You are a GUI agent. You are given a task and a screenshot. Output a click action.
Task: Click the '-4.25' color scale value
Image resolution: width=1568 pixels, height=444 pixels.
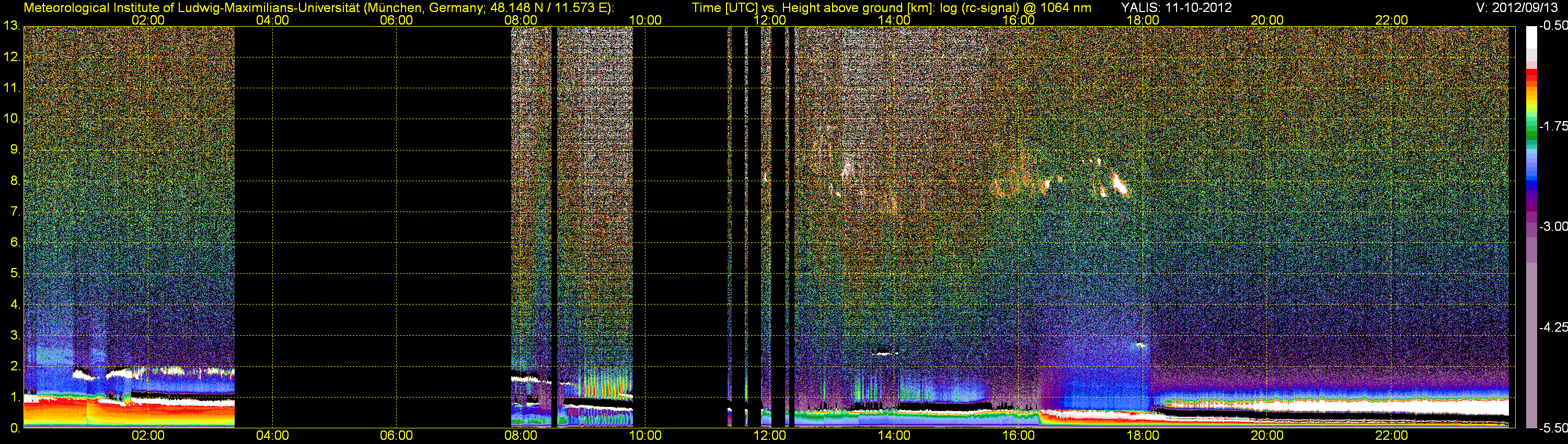tap(1553, 327)
